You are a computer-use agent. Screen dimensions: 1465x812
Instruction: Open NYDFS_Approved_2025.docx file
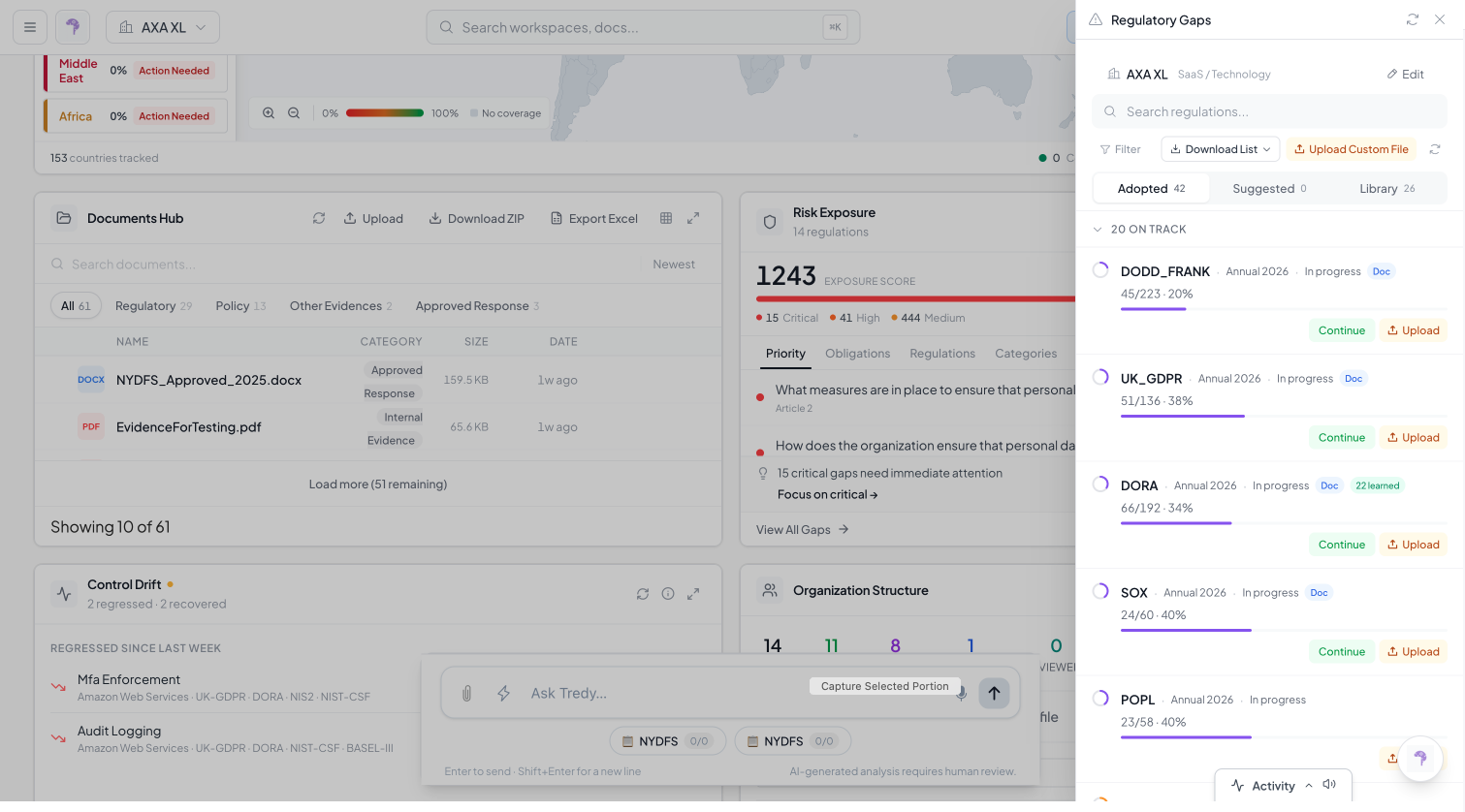pyautogui.click(x=208, y=380)
